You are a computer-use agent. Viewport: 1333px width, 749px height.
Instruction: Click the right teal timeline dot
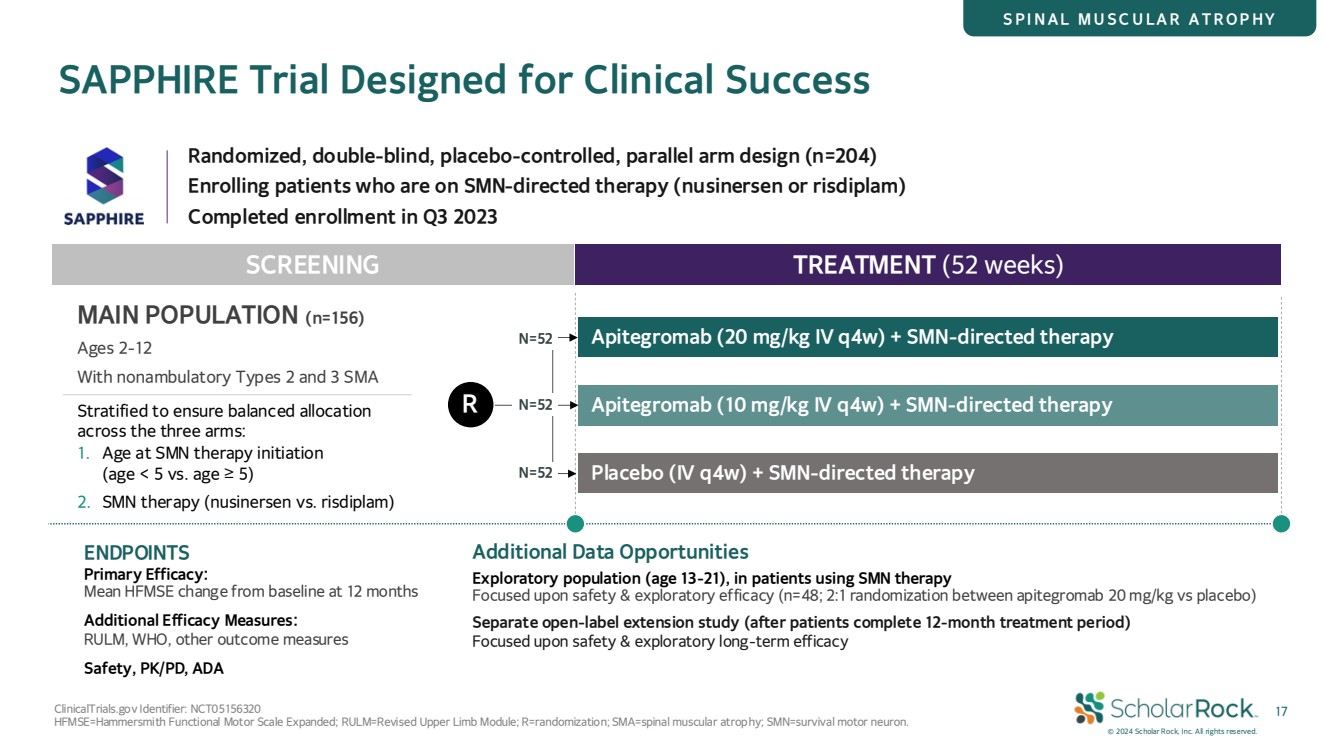click(1281, 523)
